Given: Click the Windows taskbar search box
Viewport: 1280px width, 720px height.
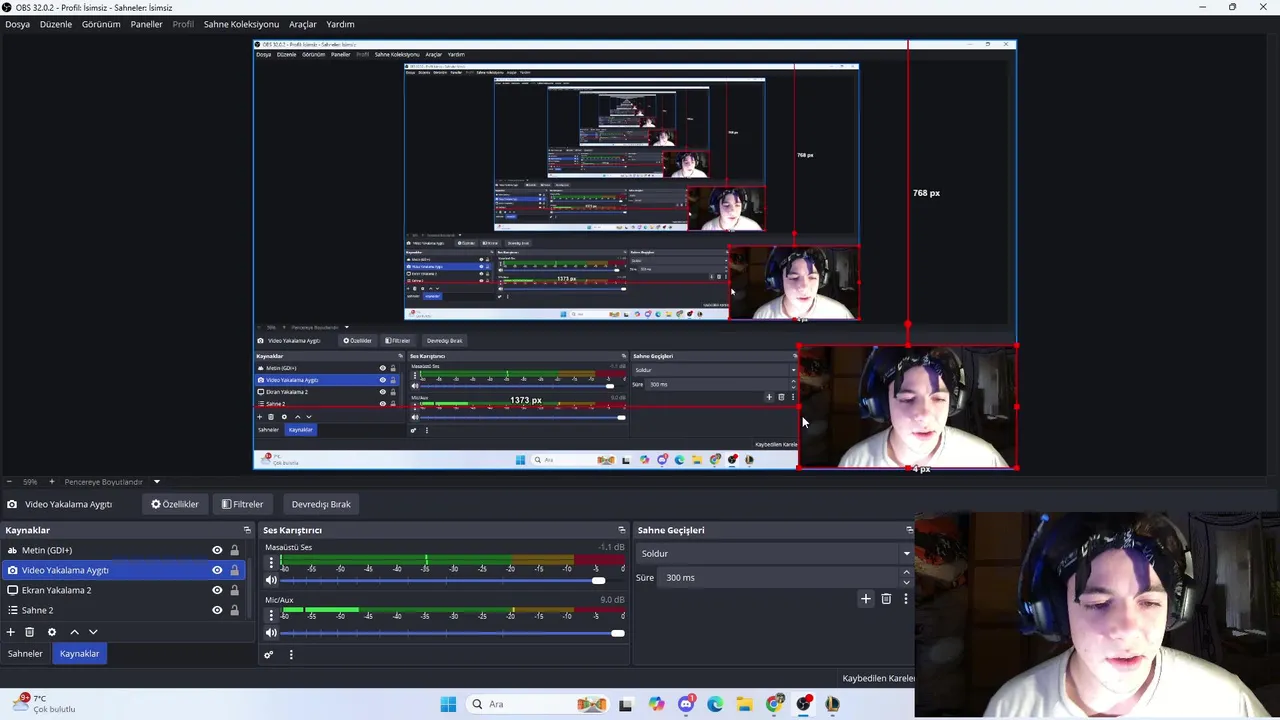Looking at the screenshot, I should [x=537, y=704].
